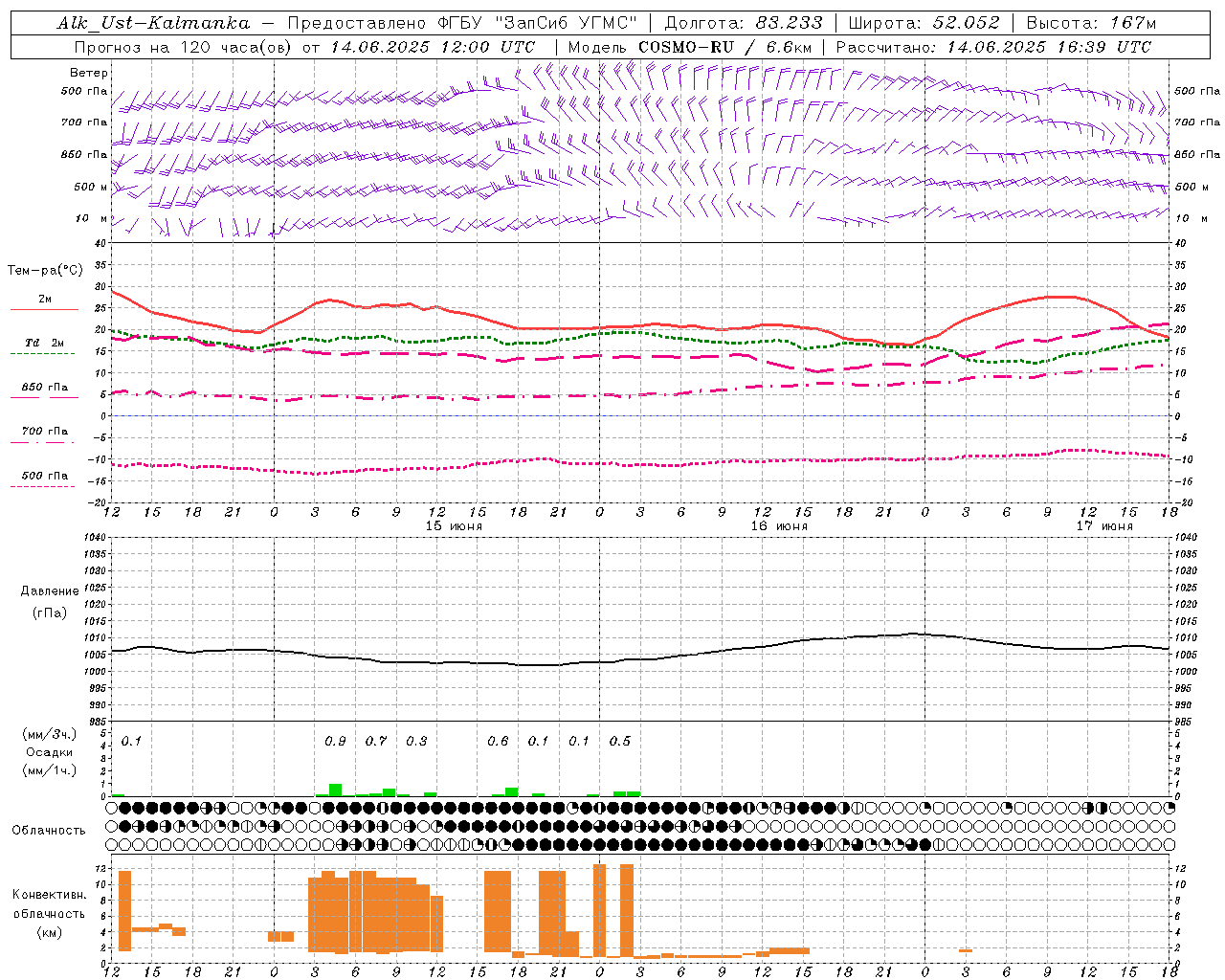Screen dimensions: 1225x980
Task: Click the Конвективн. convective cloud label
Action: [49, 895]
